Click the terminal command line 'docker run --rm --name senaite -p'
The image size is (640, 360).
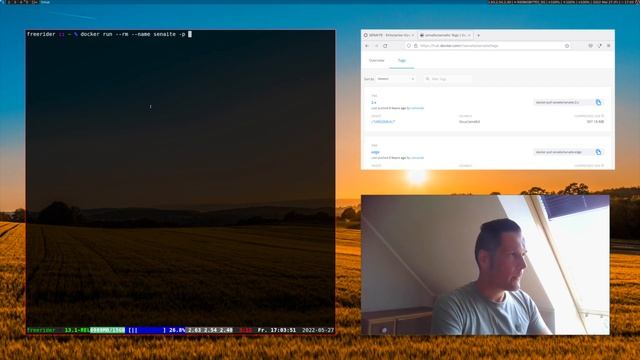(133, 34)
